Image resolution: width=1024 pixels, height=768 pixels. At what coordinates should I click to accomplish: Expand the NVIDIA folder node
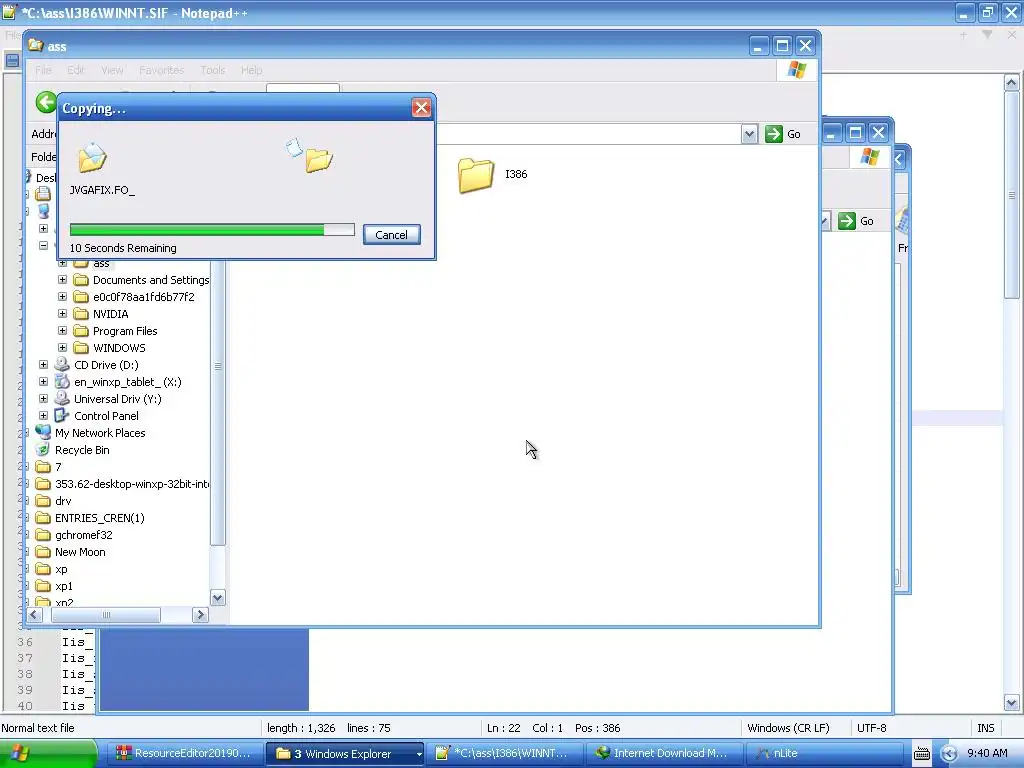63,313
